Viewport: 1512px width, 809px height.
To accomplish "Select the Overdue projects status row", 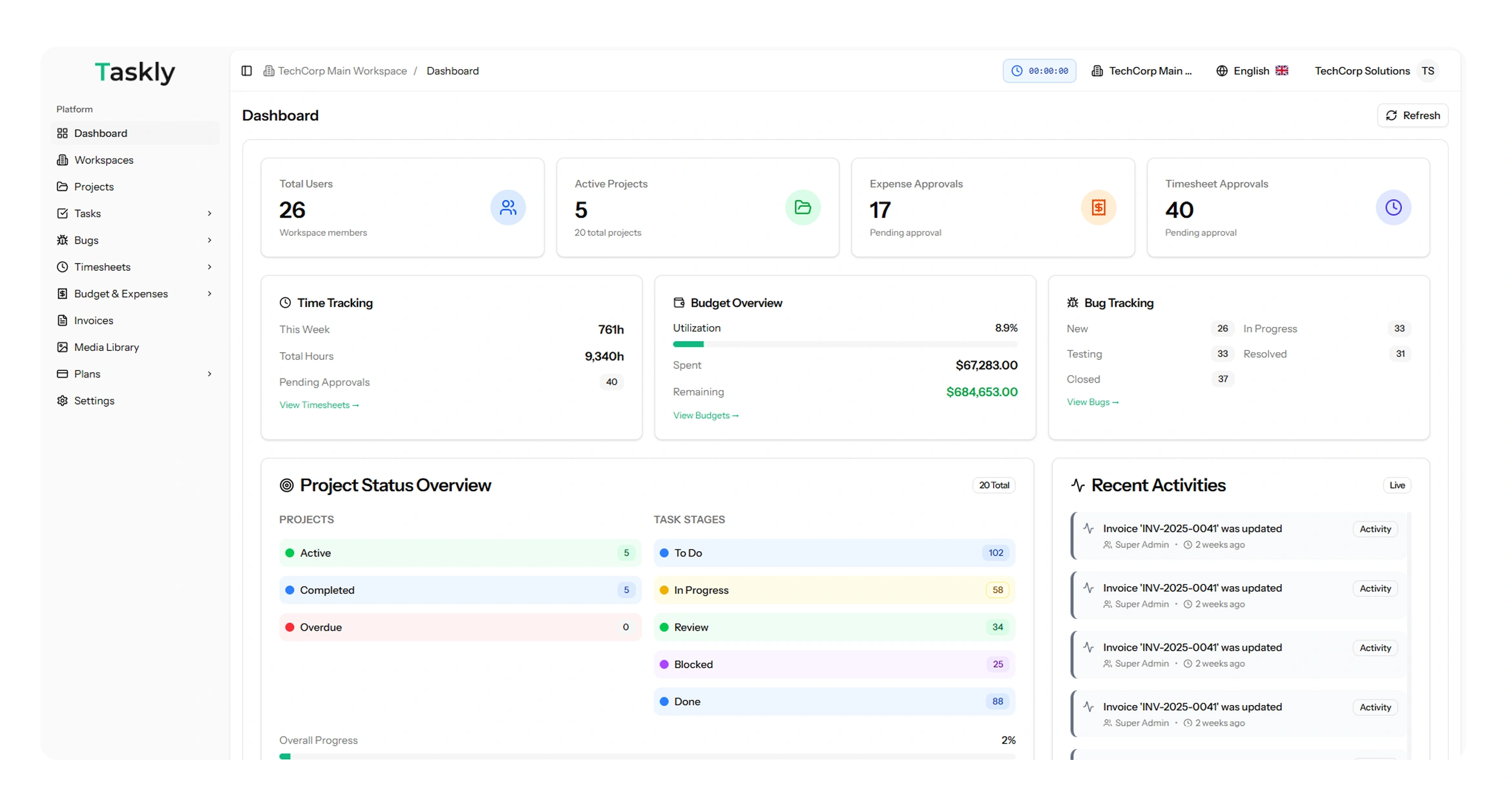I will [x=460, y=627].
